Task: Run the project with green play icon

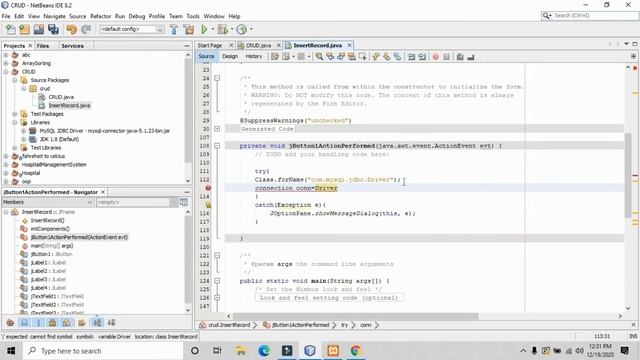Action: tap(204, 29)
